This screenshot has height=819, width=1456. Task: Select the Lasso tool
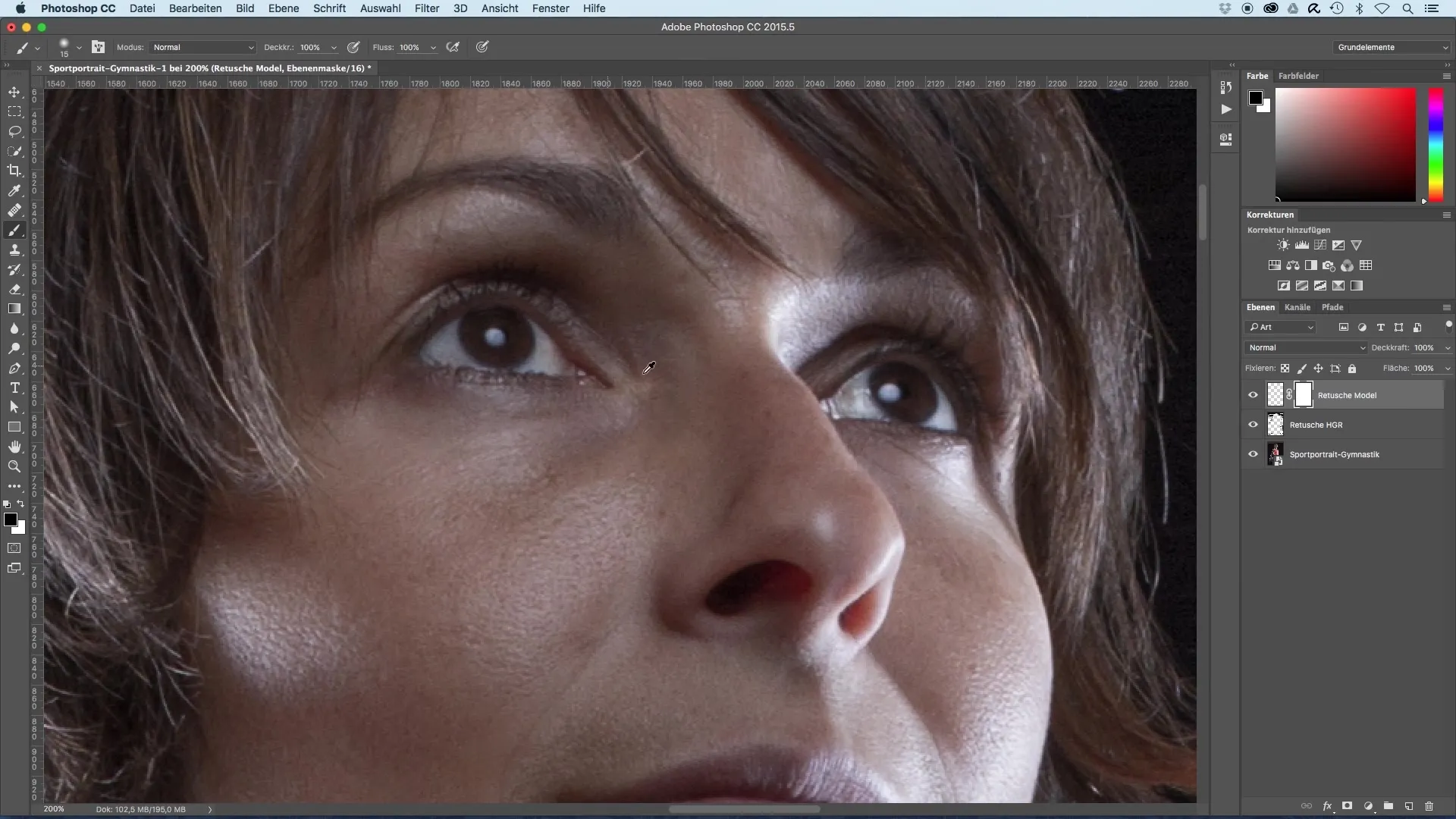14,131
